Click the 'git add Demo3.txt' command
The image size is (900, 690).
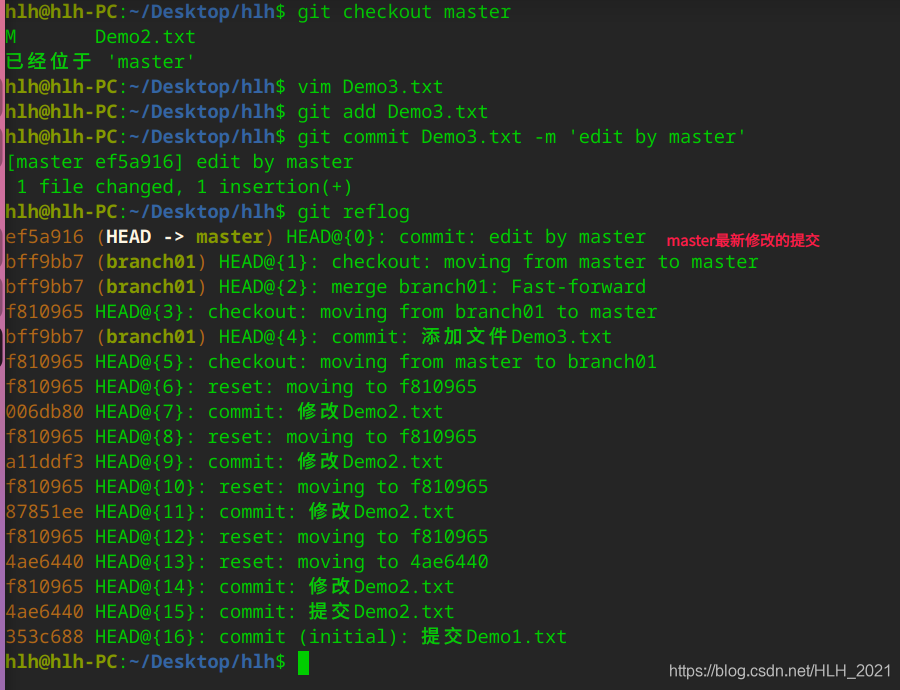pos(393,112)
